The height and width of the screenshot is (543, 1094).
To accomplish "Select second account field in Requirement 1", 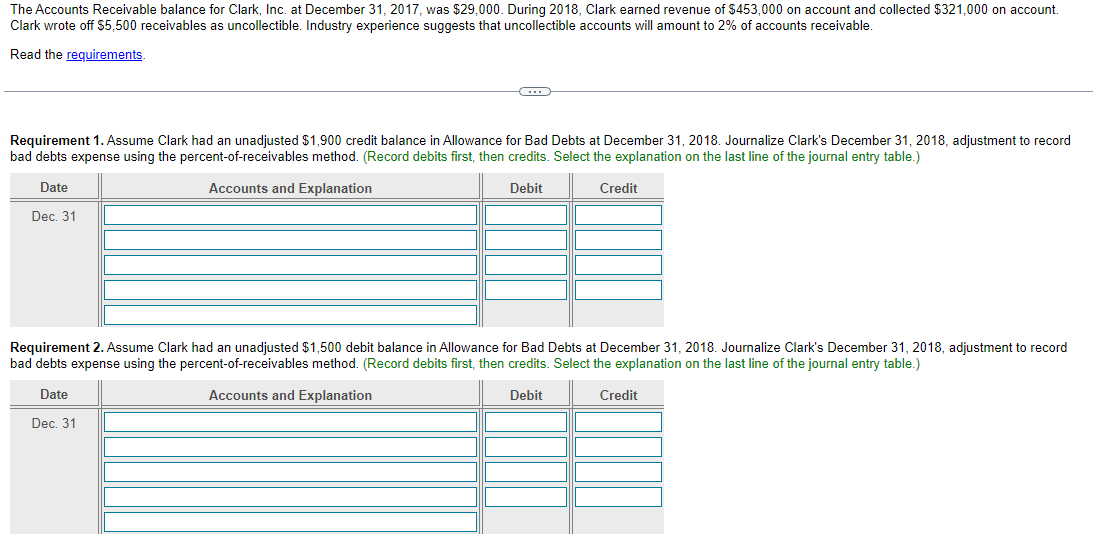I will point(291,240).
